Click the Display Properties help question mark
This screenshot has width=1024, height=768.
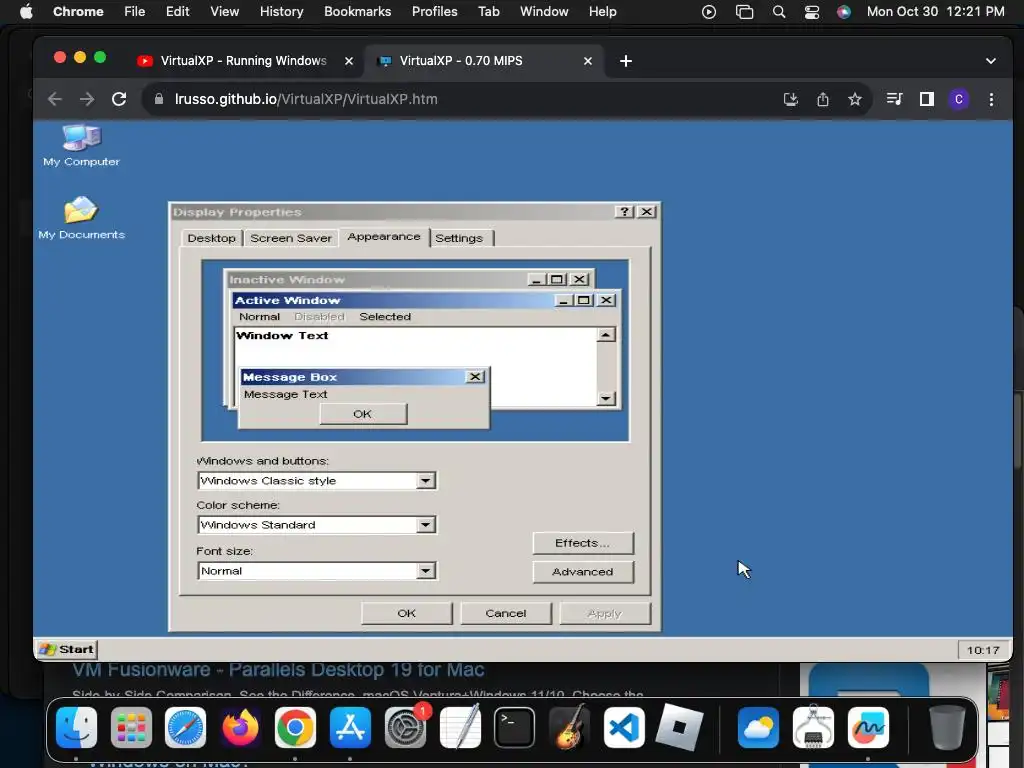point(624,212)
